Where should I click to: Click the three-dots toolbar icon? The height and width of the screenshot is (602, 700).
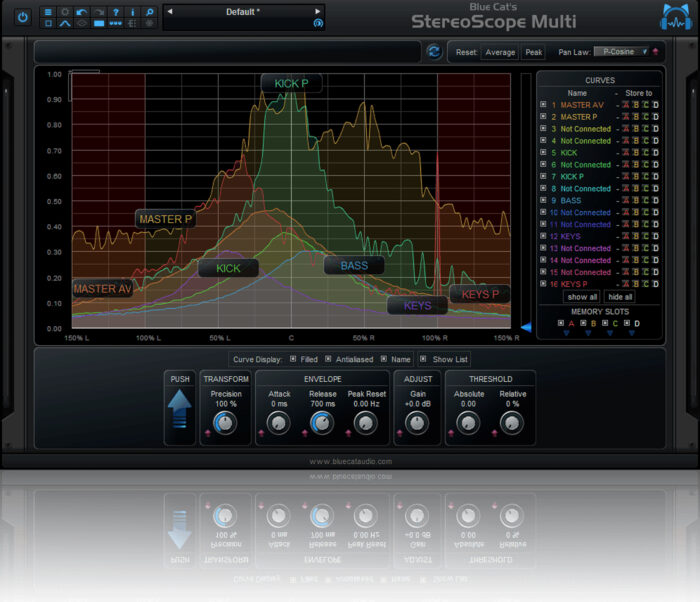[x=116, y=23]
